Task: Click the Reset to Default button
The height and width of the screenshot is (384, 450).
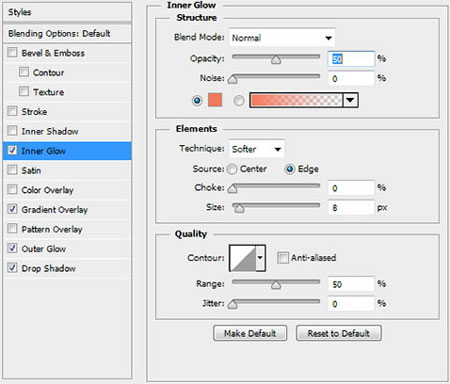Action: click(339, 333)
